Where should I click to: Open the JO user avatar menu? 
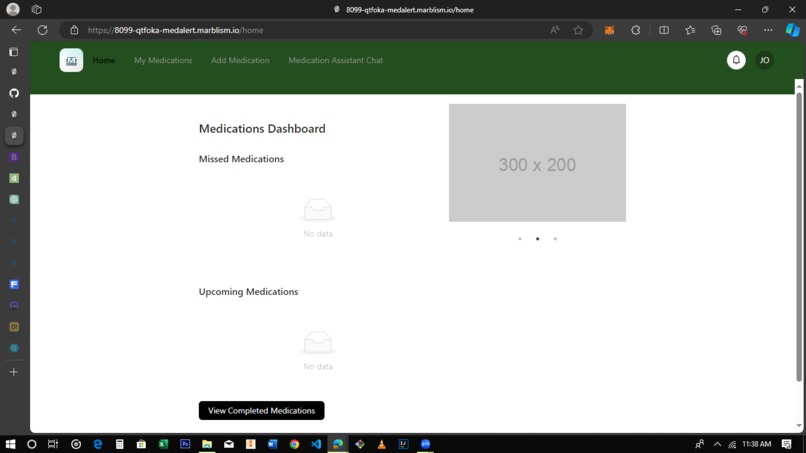coord(764,60)
